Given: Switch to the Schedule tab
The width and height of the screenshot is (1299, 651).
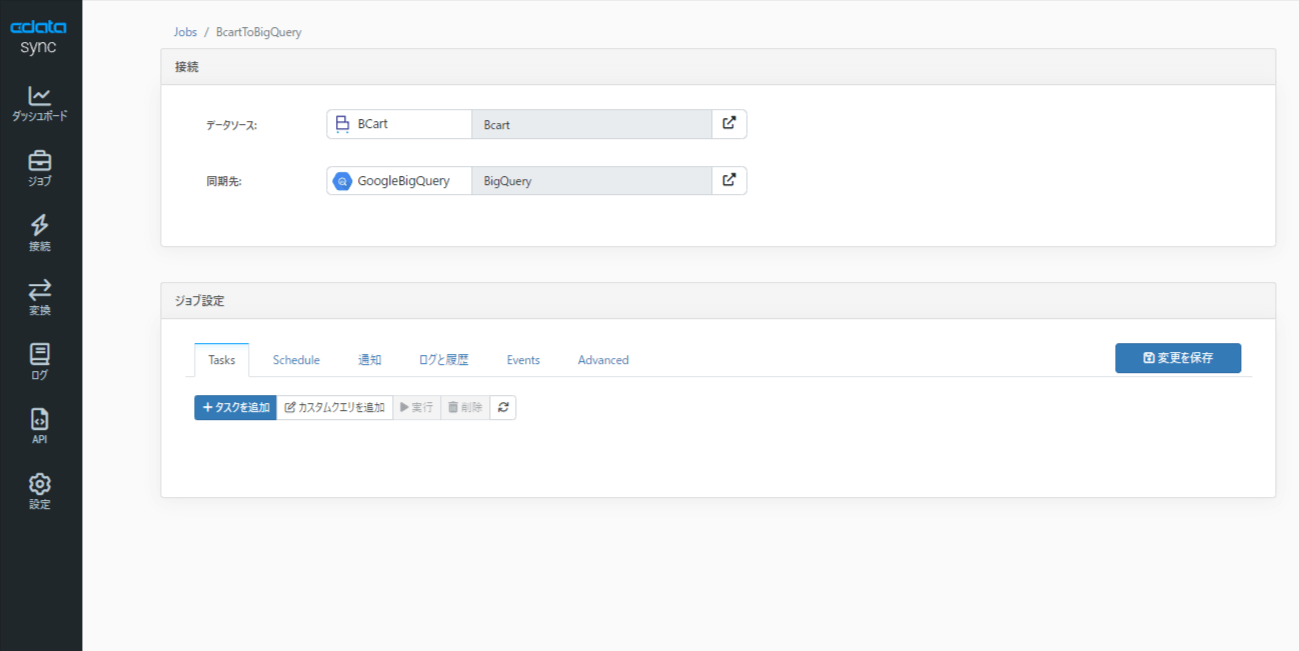Looking at the screenshot, I should pyautogui.click(x=296, y=360).
